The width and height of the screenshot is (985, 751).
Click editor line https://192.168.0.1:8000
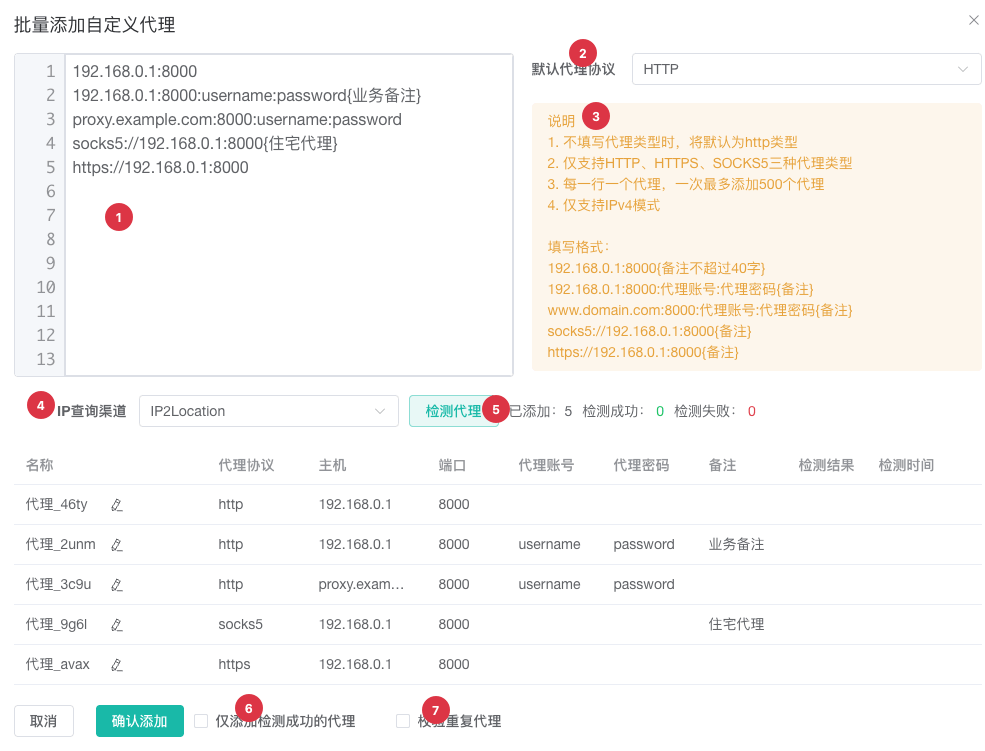pyautogui.click(x=160, y=167)
